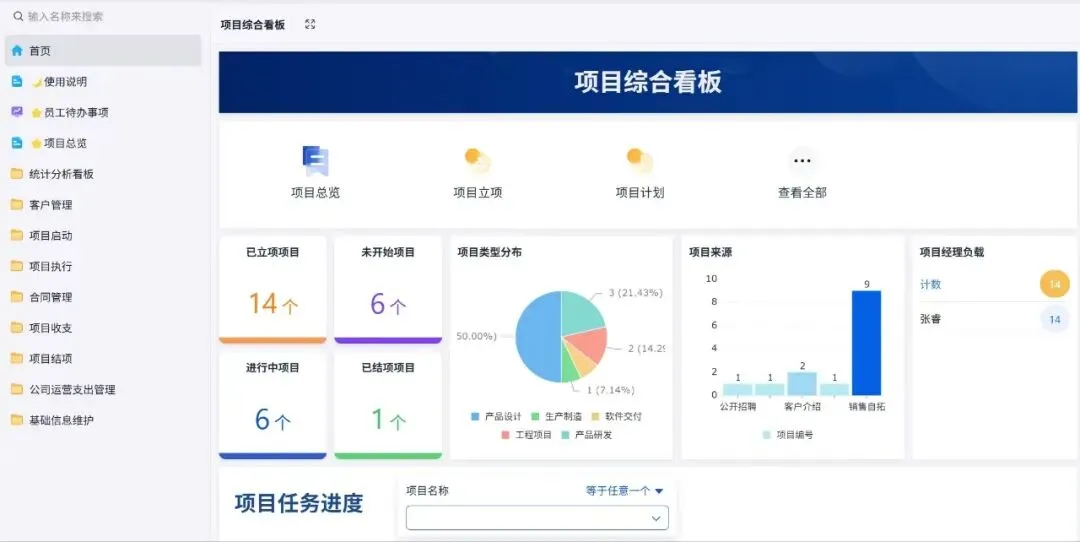Click the fullscreen expand icon
The height and width of the screenshot is (542, 1080).
[310, 24]
